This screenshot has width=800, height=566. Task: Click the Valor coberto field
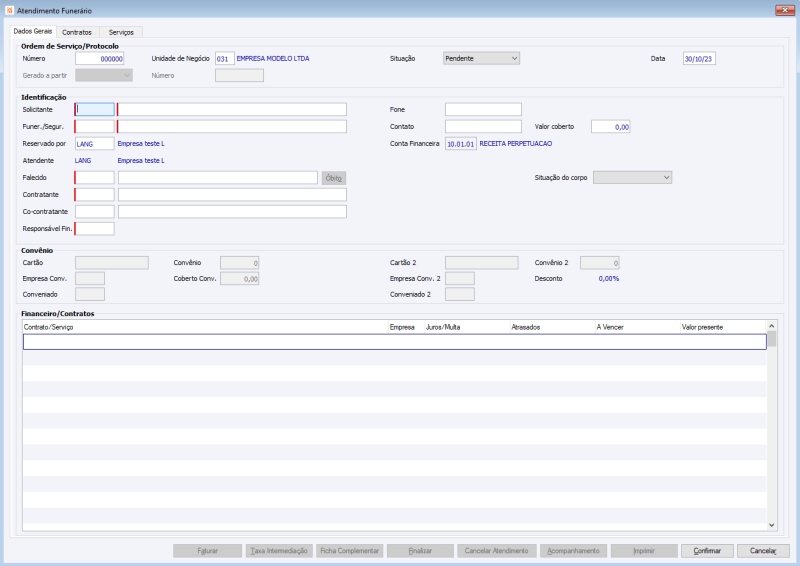pos(611,127)
